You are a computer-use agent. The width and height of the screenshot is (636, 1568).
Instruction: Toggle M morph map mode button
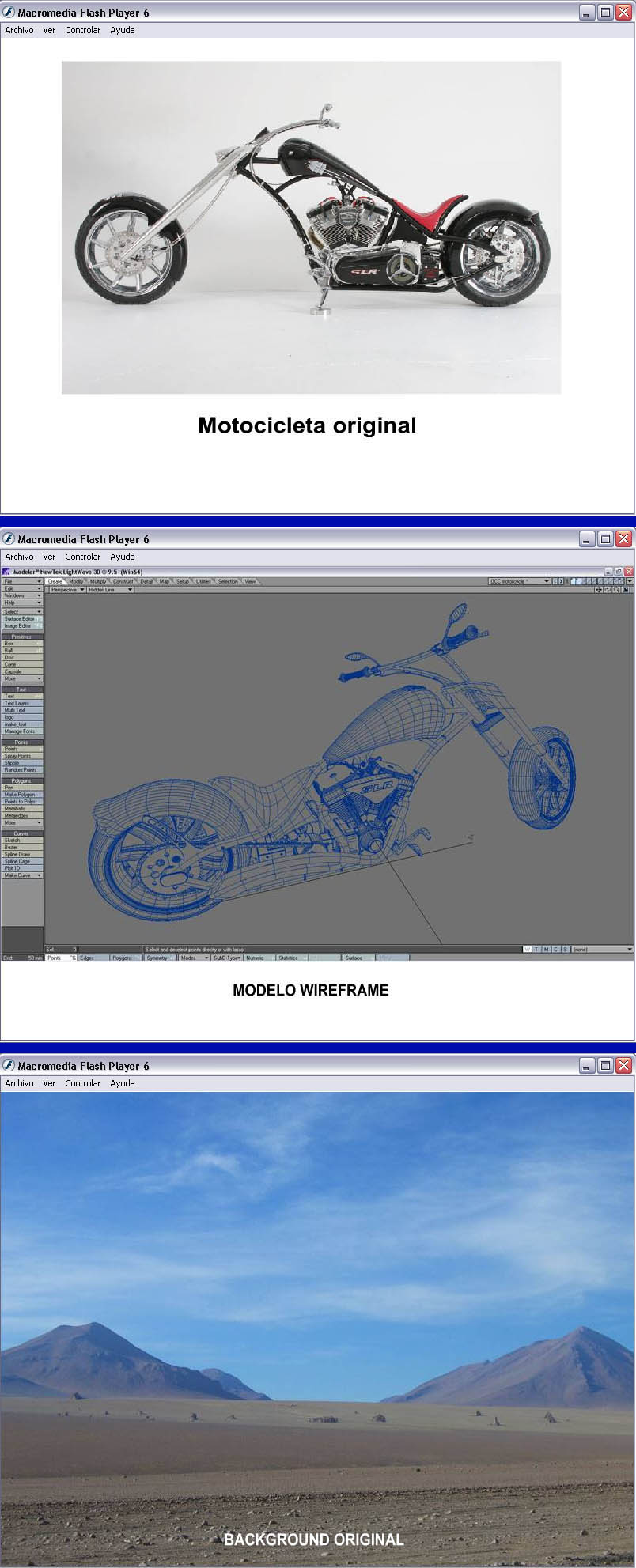coord(546,949)
